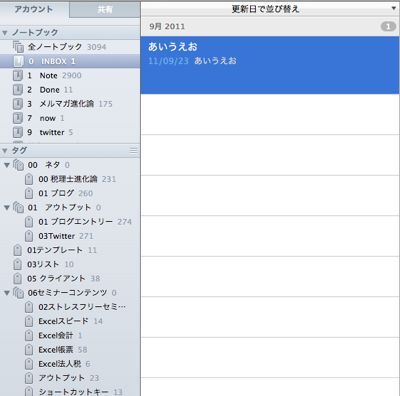Image resolution: width=400 pixels, height=396 pixels.
Task: Select the 03リスト 10 tag label
Action: pyautogui.click(x=51, y=264)
